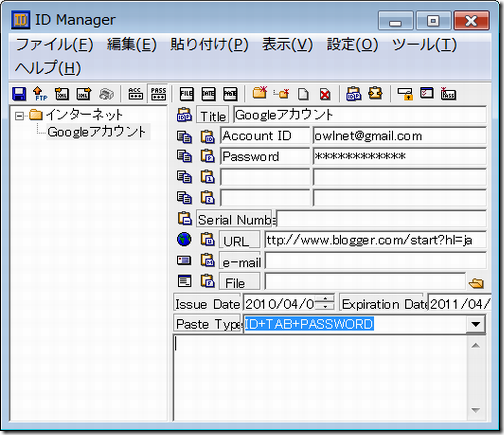The width and height of the screenshot is (504, 435).
Task: Click the copy icon for Account ID row
Action: 184,137
